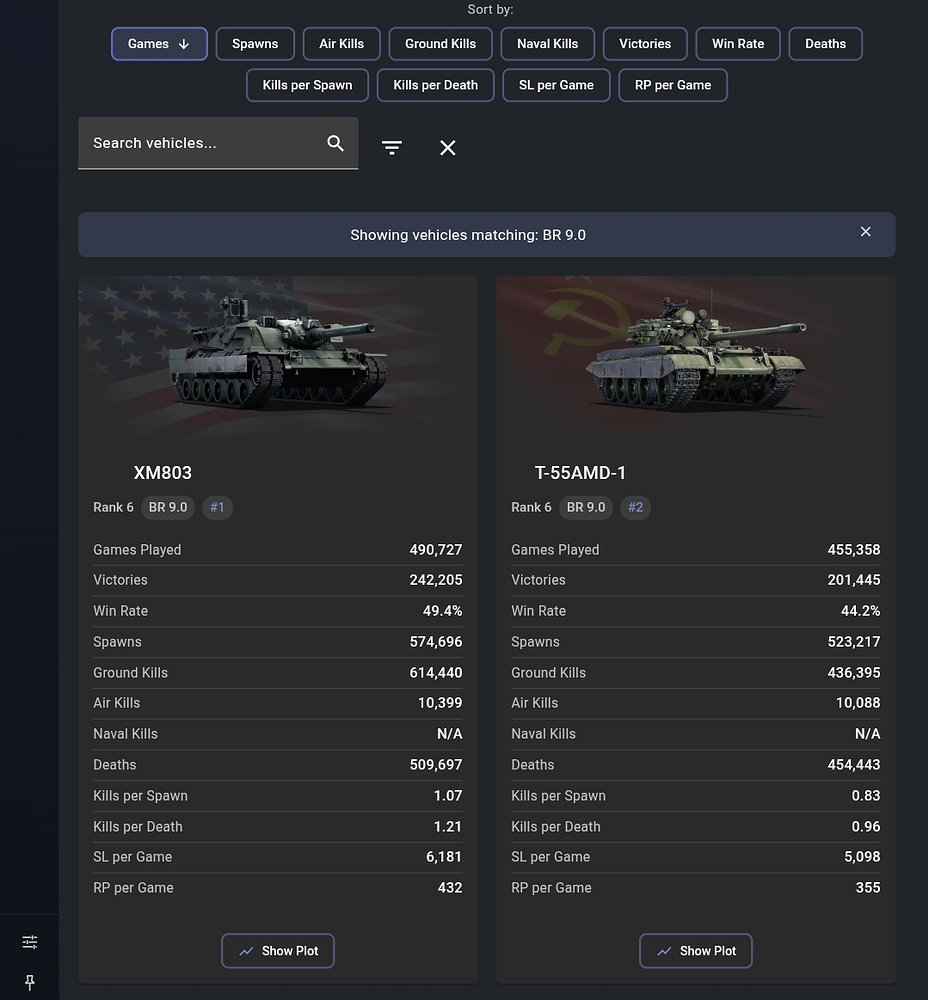Screen dimensions: 928x1000
Task: Sort vehicles by Kills per Spawn
Action: tap(307, 85)
